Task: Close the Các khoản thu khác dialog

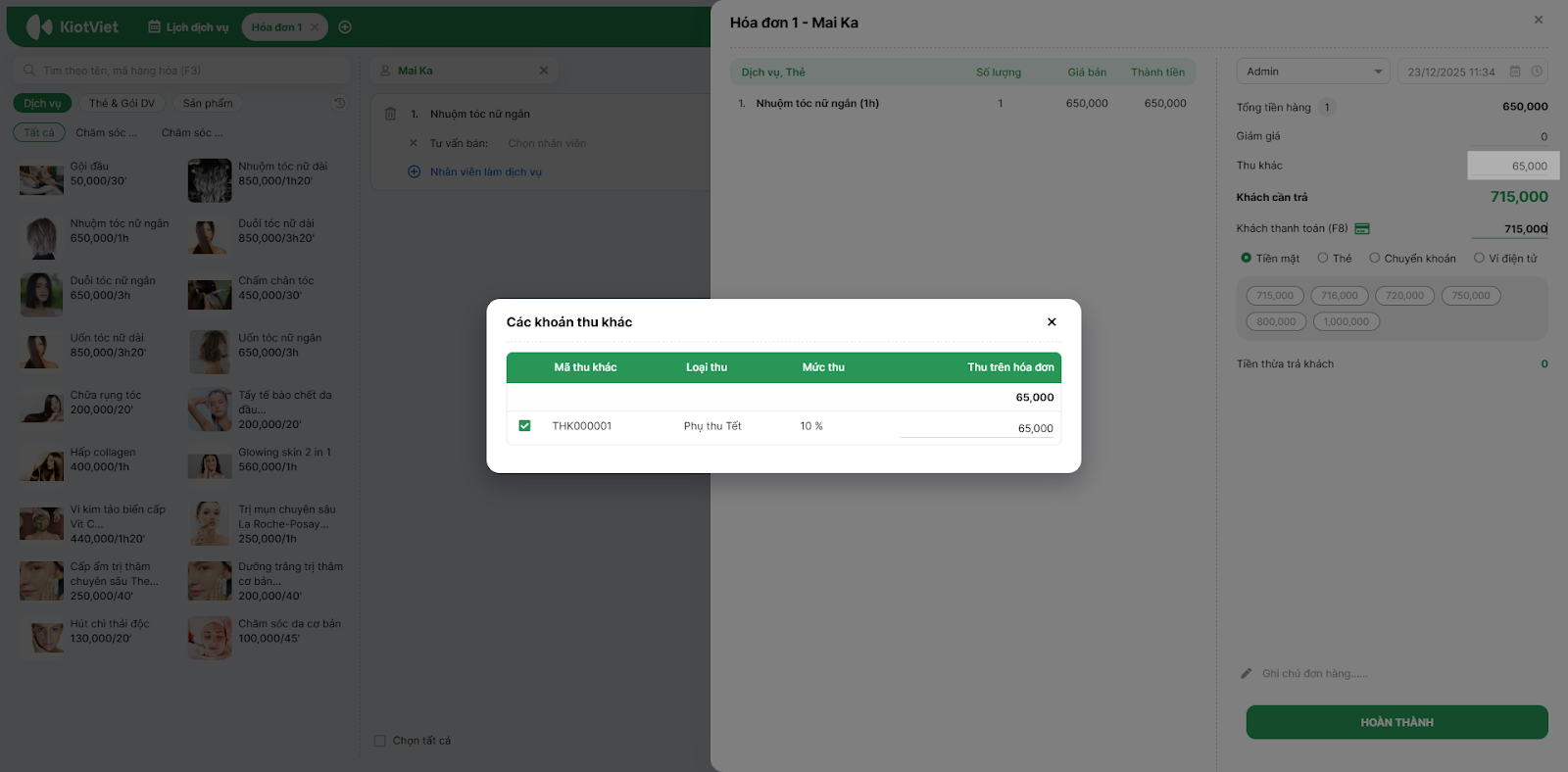Action: coord(1052,322)
